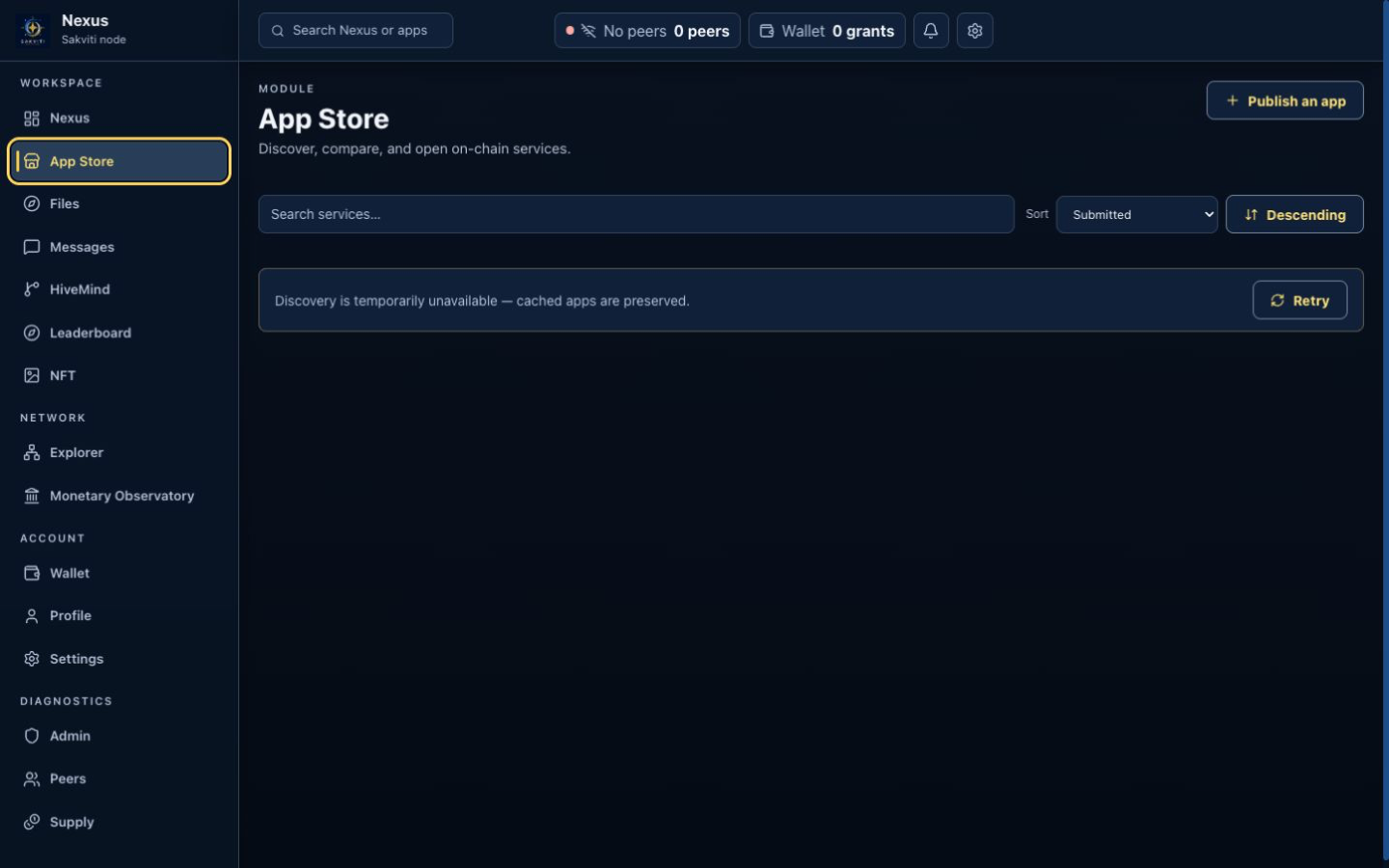Image resolution: width=1389 pixels, height=868 pixels.
Task: Open the NFT label in the sidebar
Action: (63, 375)
